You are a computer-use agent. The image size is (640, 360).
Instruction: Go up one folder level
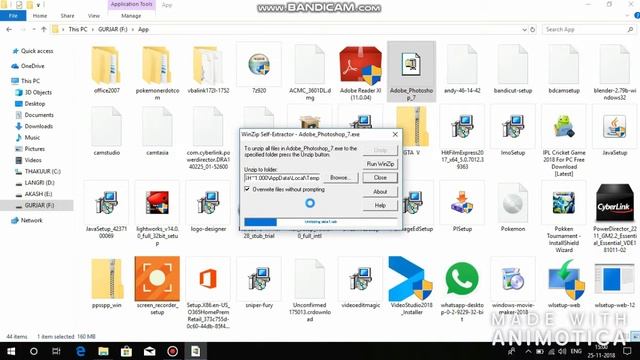pos(44,29)
